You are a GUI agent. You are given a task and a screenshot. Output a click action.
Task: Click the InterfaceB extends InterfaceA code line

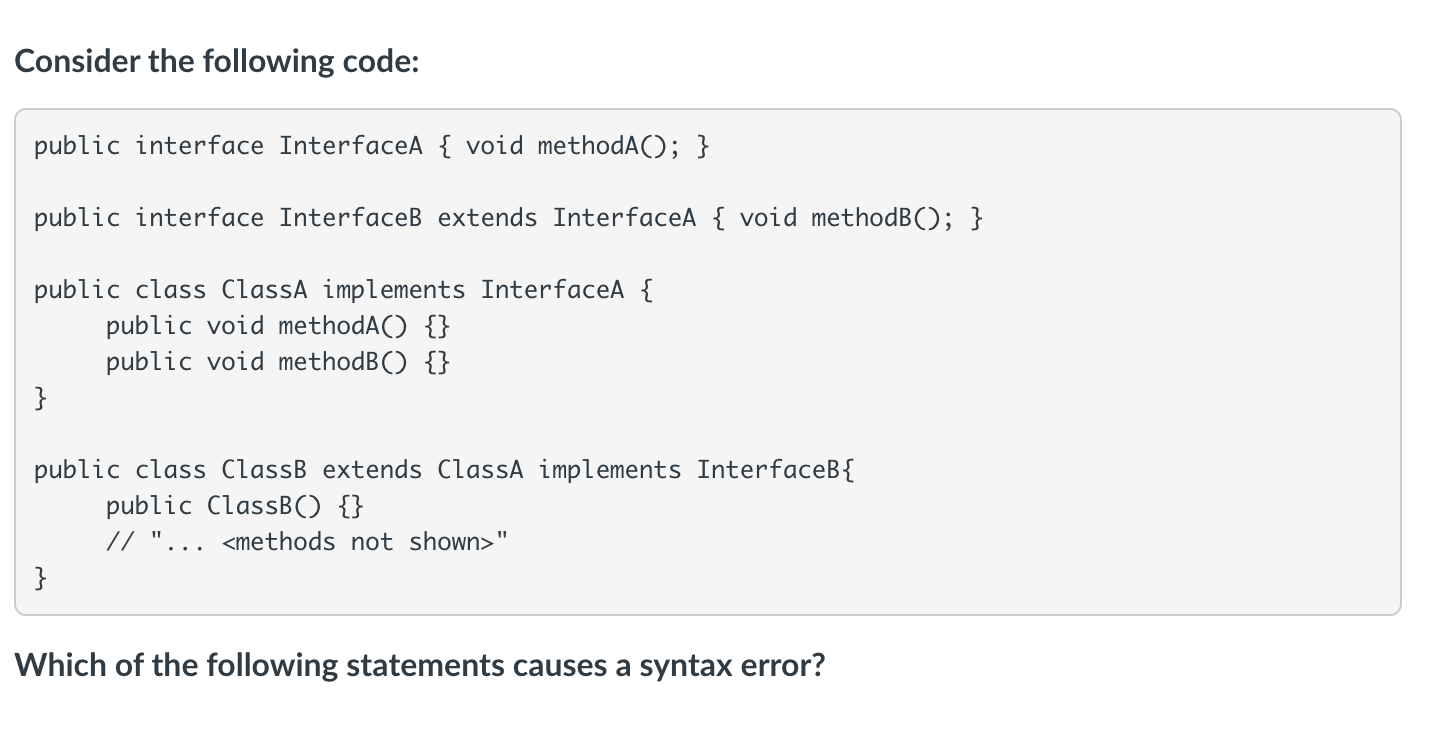pos(509,218)
